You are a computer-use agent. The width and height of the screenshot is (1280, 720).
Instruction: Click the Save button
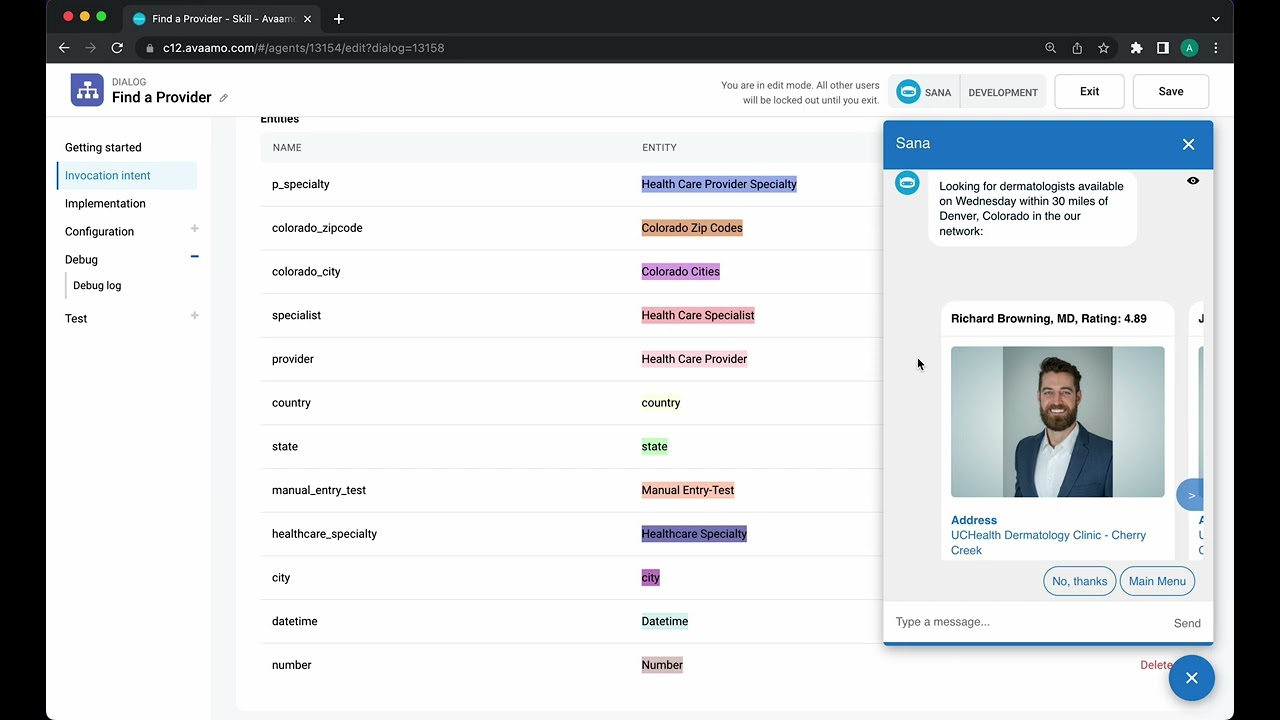point(1171,92)
